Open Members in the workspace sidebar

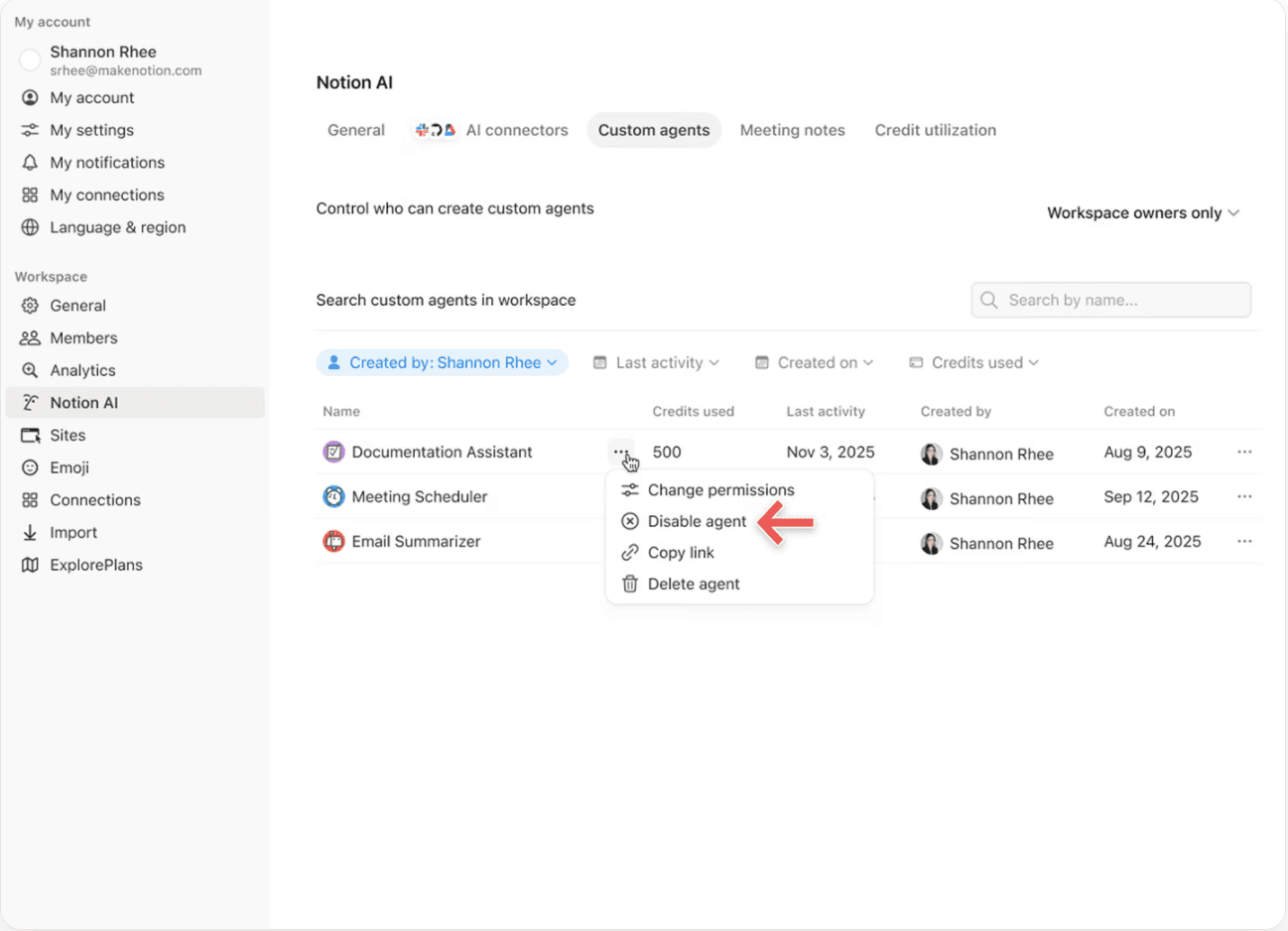pos(83,337)
